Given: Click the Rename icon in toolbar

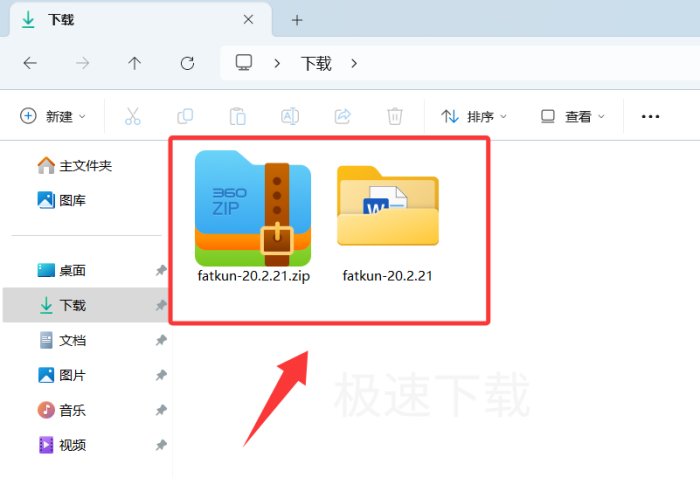Looking at the screenshot, I should [x=290, y=116].
